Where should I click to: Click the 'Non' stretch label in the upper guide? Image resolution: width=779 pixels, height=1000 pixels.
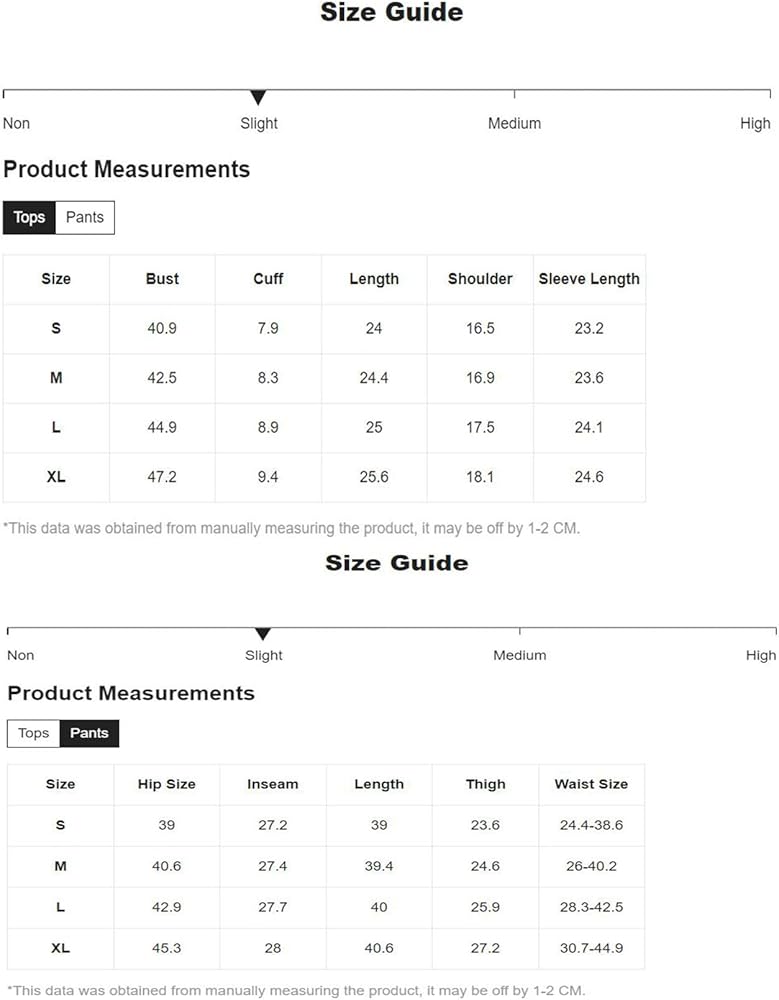tap(17, 123)
